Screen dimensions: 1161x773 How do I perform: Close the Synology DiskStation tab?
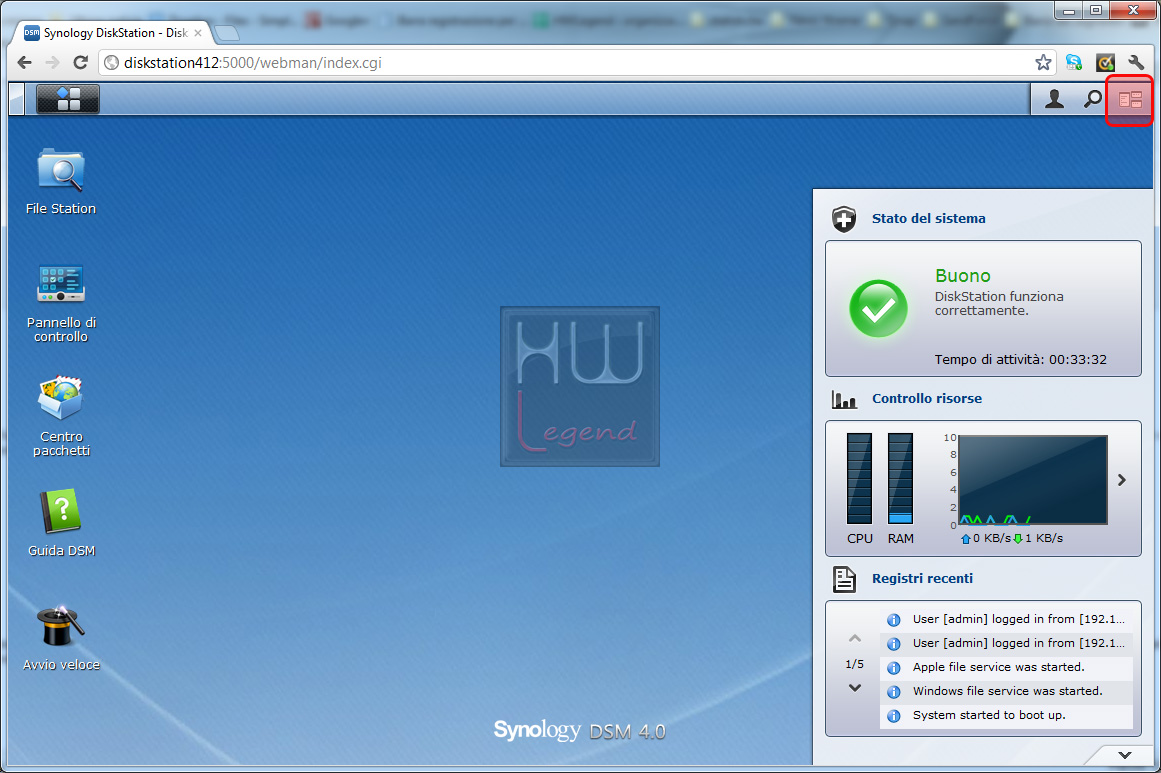(x=198, y=33)
